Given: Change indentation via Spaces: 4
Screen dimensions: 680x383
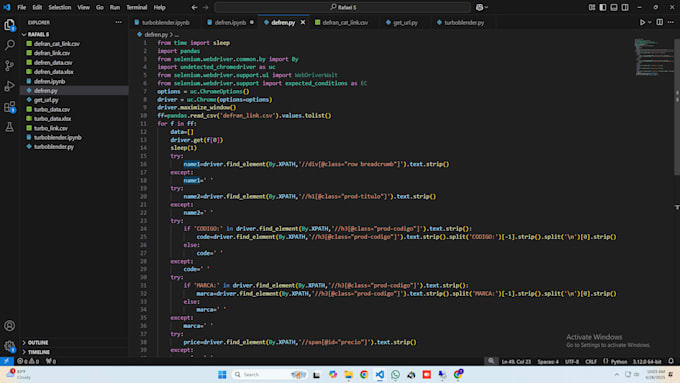Looking at the screenshot, I should tap(548, 362).
